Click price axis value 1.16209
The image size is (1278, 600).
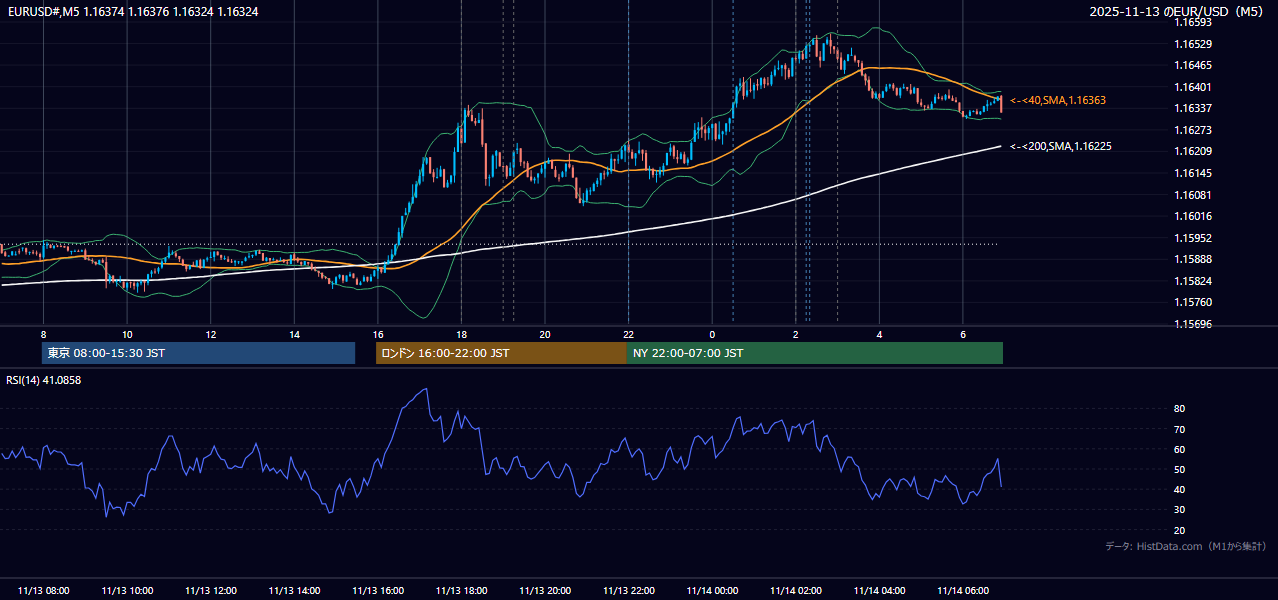1193,152
